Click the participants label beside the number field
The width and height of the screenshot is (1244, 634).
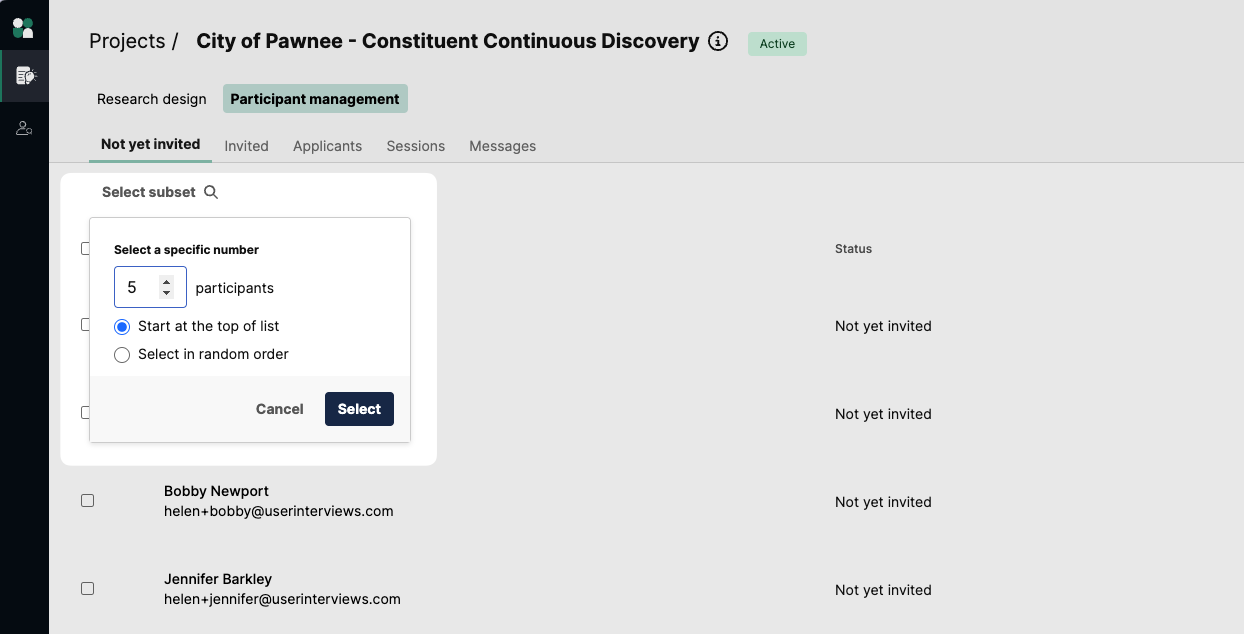click(x=235, y=288)
